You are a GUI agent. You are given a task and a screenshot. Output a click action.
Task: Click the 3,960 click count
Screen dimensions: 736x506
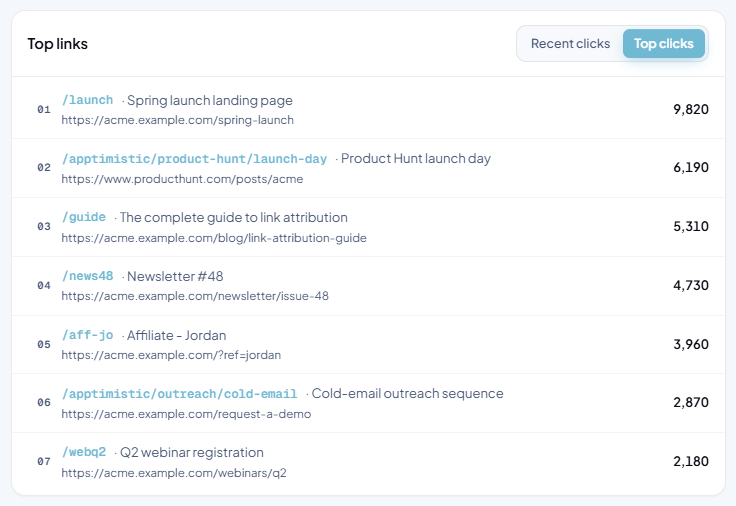[x=691, y=345]
